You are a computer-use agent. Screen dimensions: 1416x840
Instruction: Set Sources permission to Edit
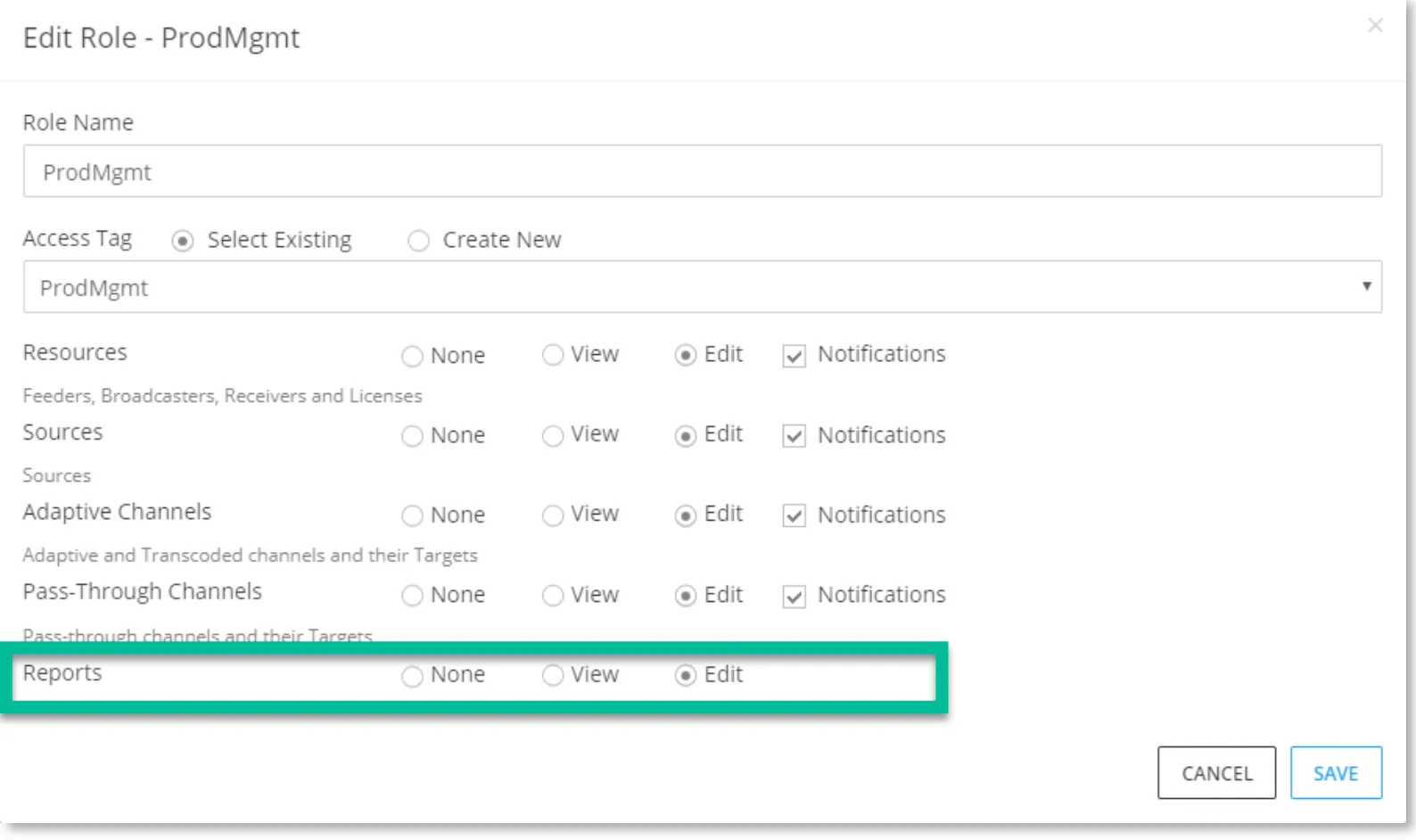685,435
